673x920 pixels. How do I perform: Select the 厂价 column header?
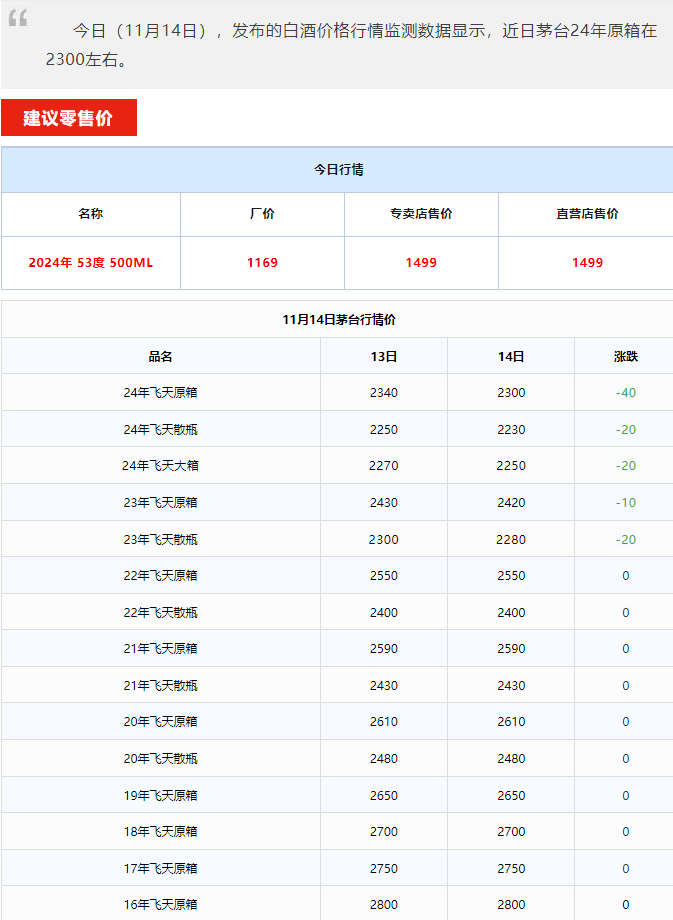coord(262,214)
